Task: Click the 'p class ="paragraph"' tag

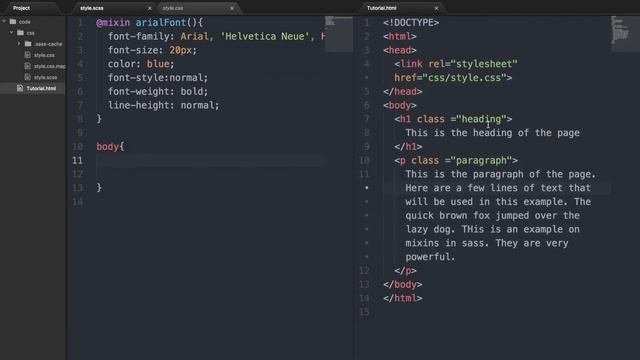Action: pyautogui.click(x=456, y=160)
